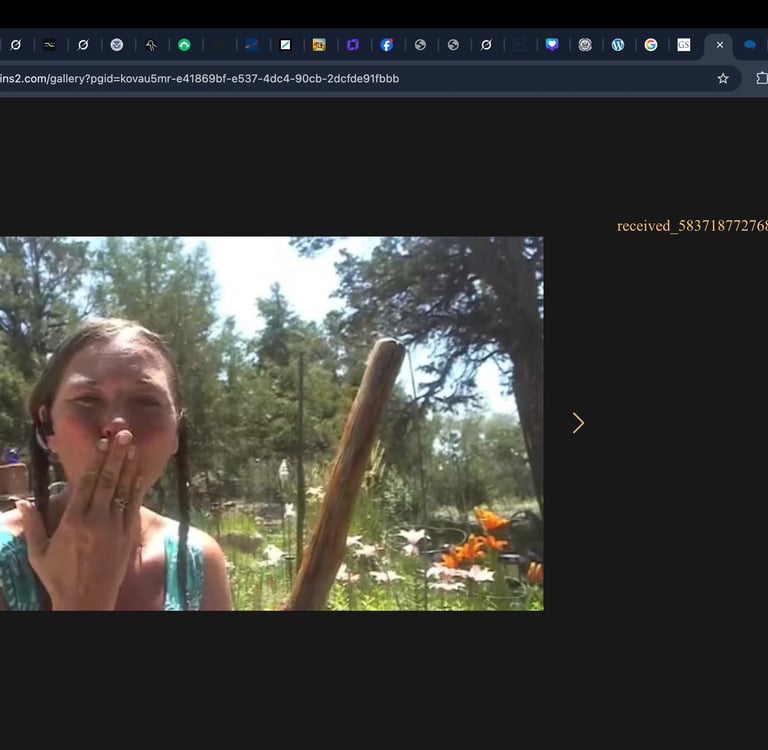The width and height of the screenshot is (768, 750).
Task: Click the gallery URL in the address bar
Action: 199,79
